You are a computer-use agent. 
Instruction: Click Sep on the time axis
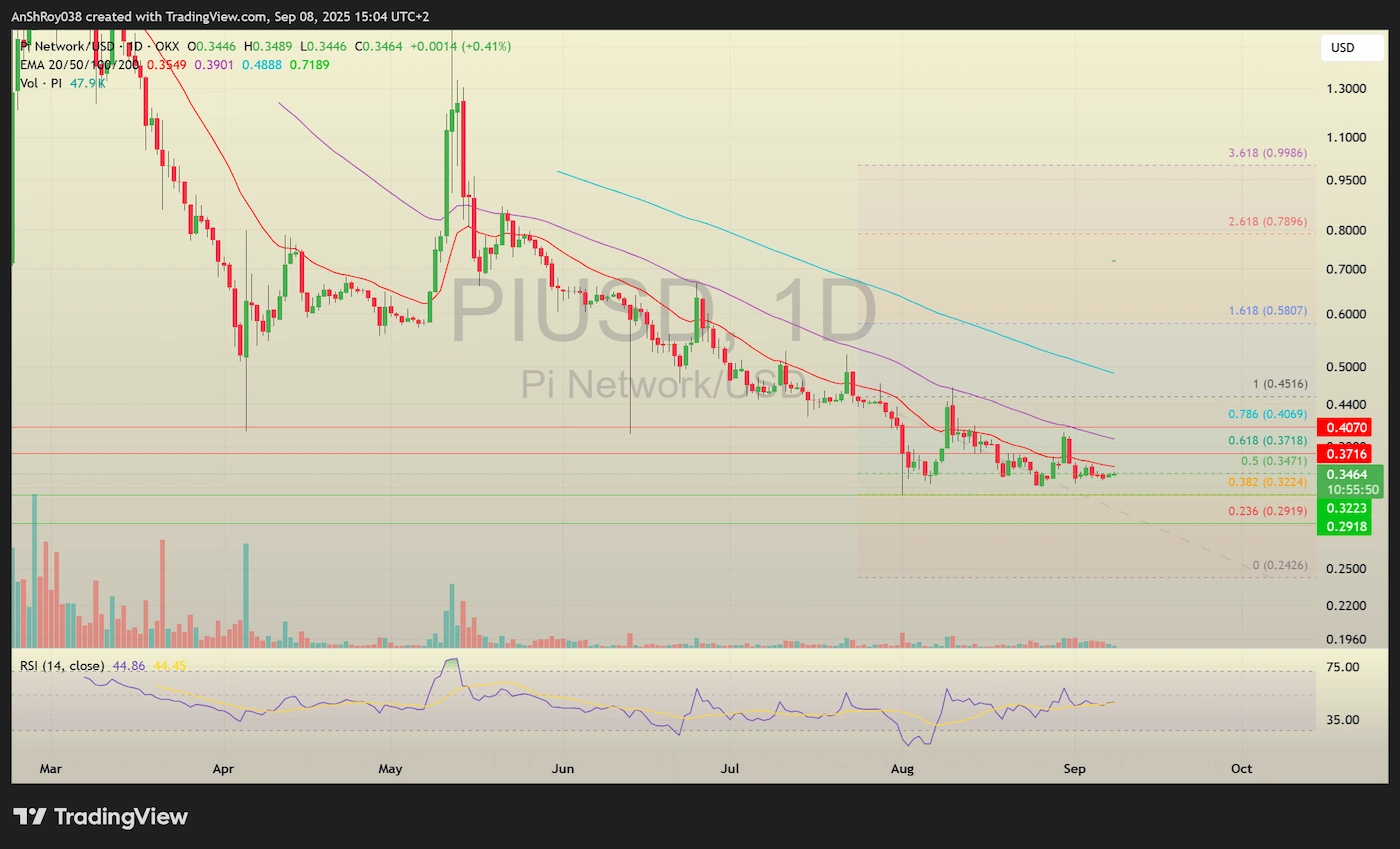tap(1074, 769)
